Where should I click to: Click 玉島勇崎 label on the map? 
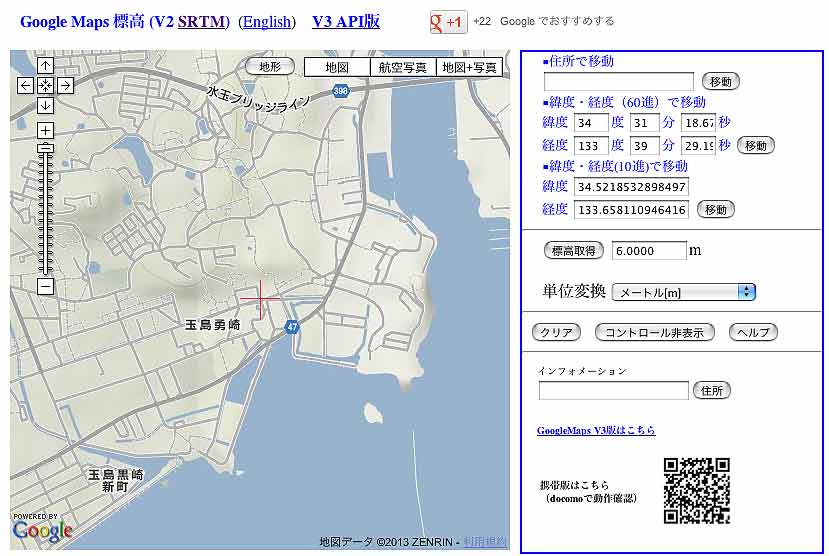[213, 325]
